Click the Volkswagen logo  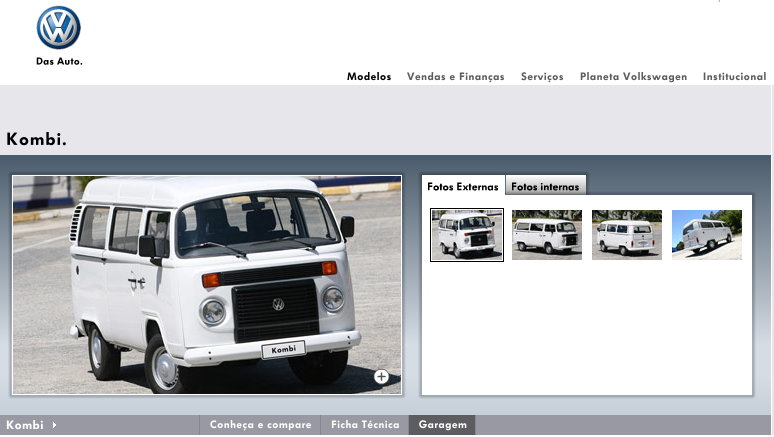coord(58,28)
